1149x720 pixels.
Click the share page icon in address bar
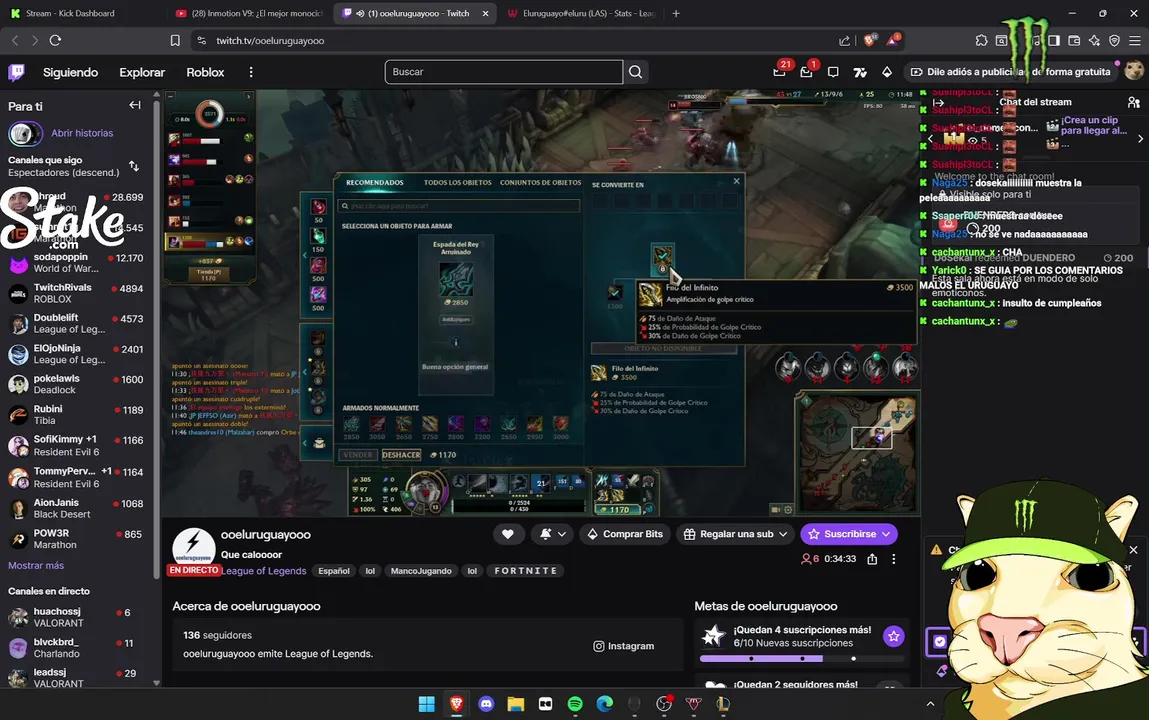(844, 40)
